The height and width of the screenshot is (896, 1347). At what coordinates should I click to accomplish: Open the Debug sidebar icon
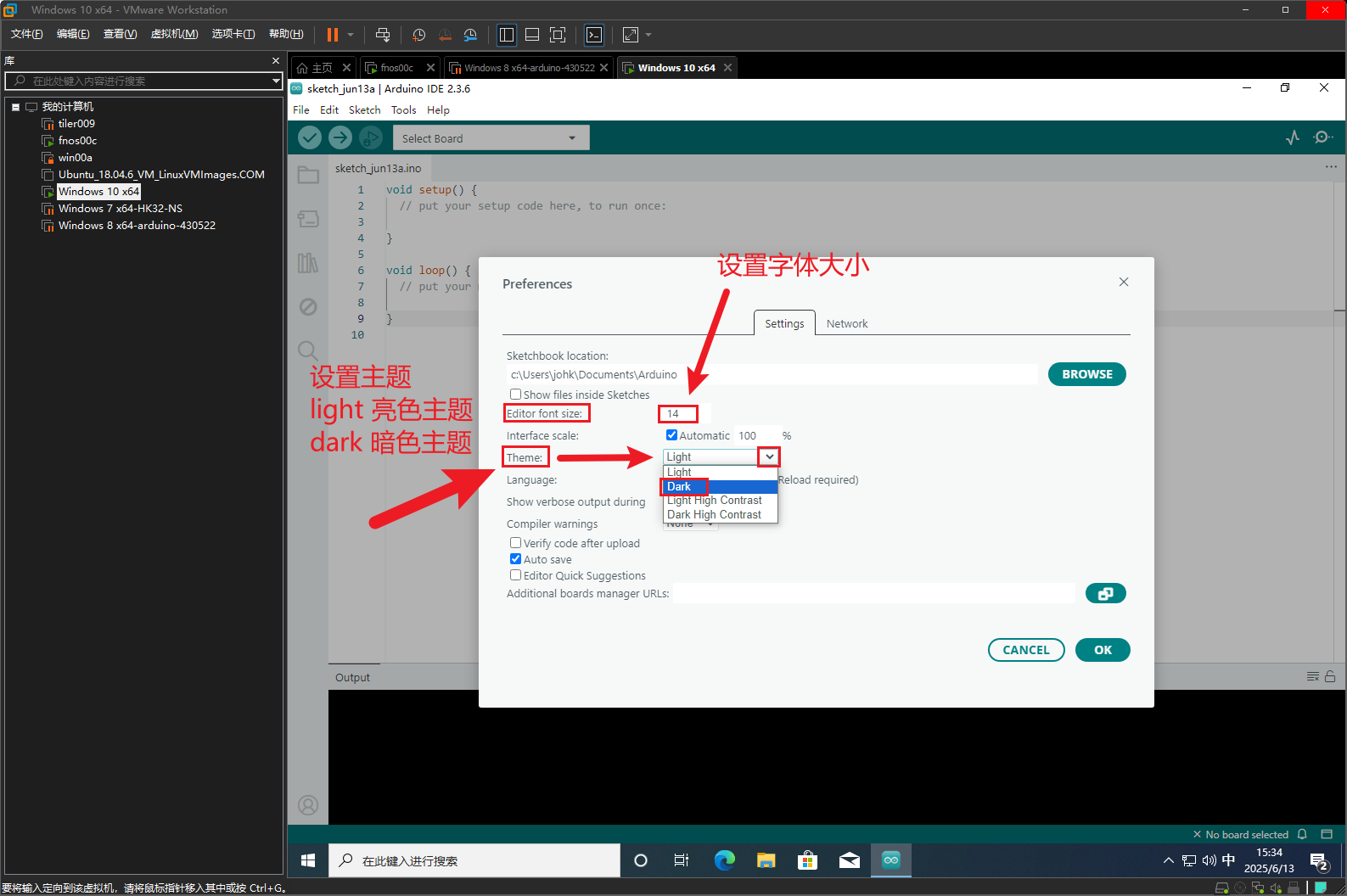point(308,307)
